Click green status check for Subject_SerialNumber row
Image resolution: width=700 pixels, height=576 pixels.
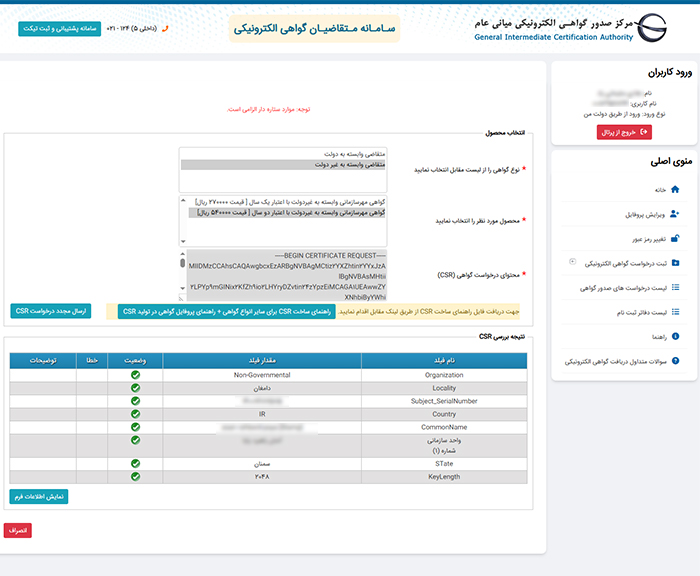pyautogui.click(x=136, y=401)
